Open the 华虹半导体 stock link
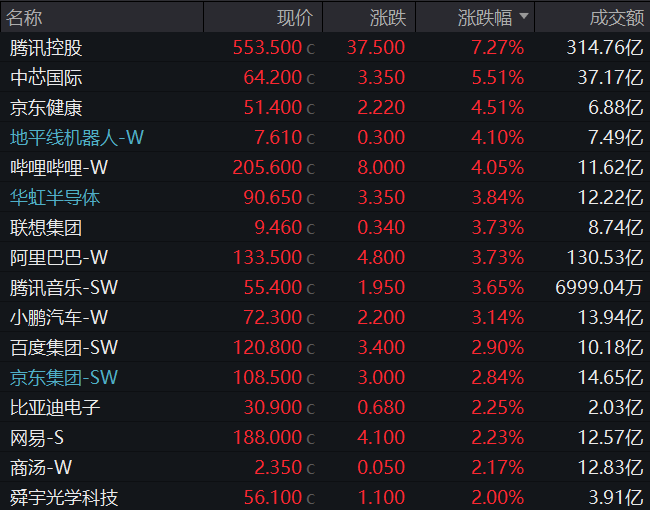650x510 pixels. coord(55,198)
